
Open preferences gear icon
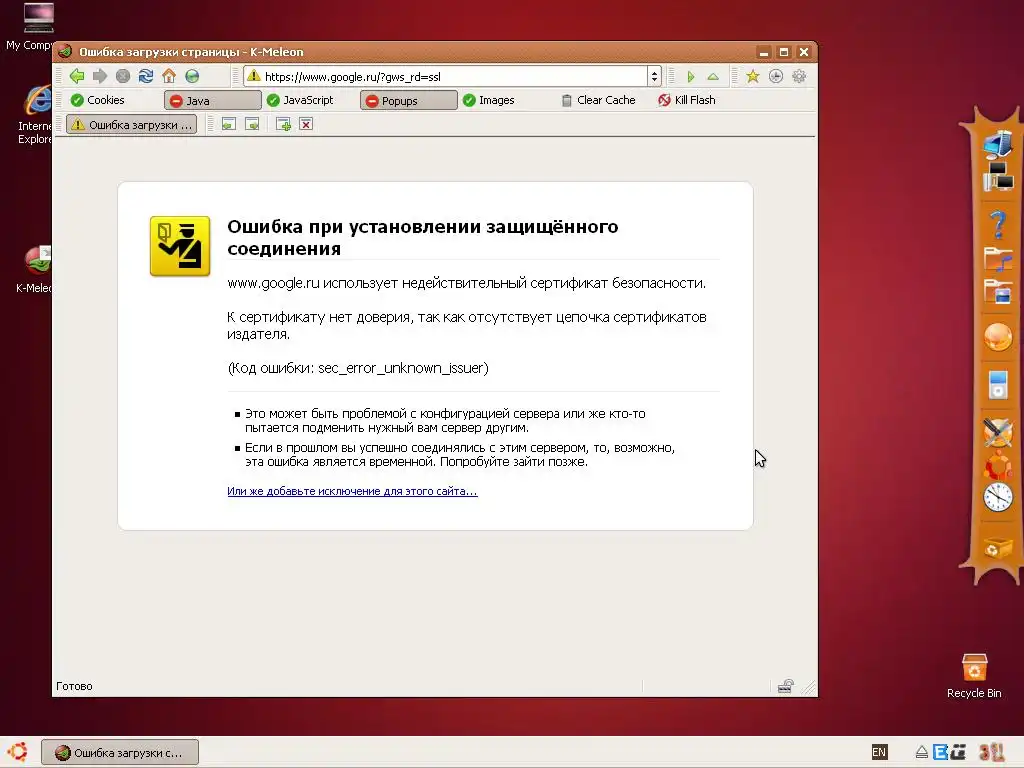(799, 76)
